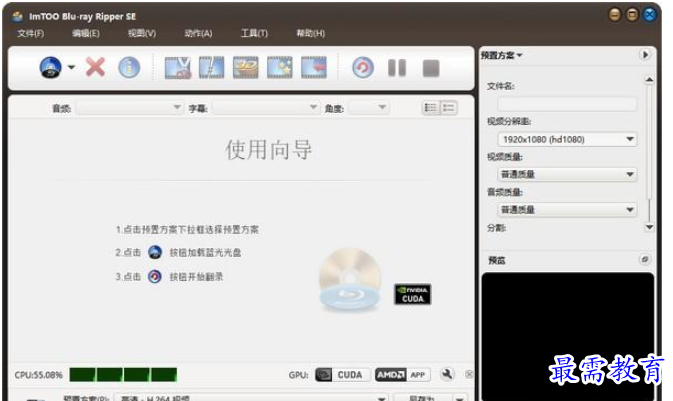The image size is (673, 401).
Task: Click the split video tool icon
Action: coord(212,67)
